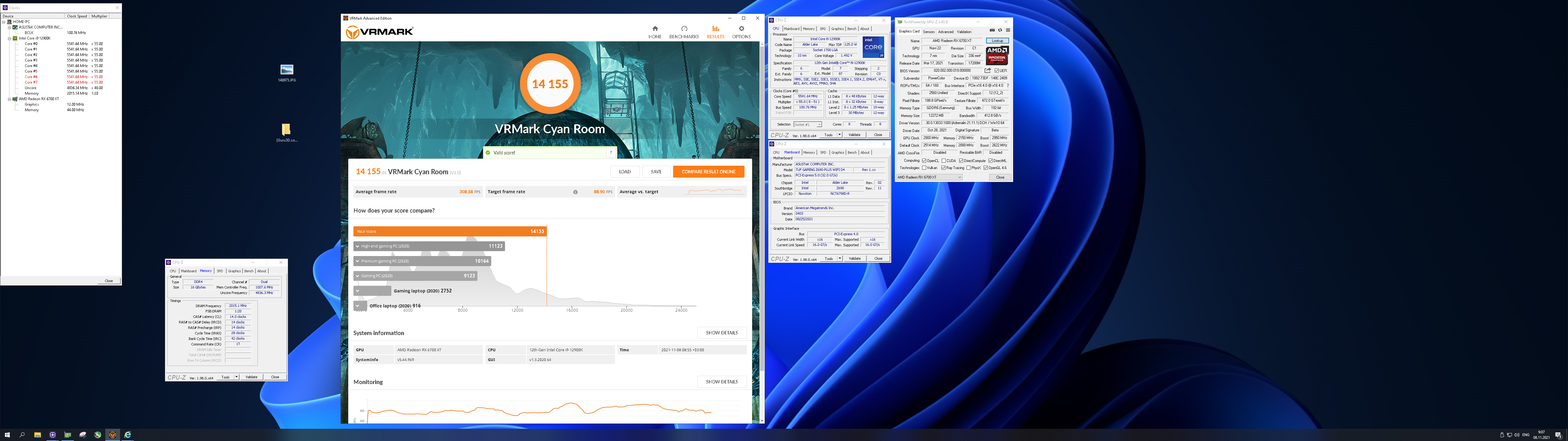Expand the Premium gaming PC (2020) comparison
The height and width of the screenshot is (441, 1568).
pyautogui.click(x=357, y=261)
